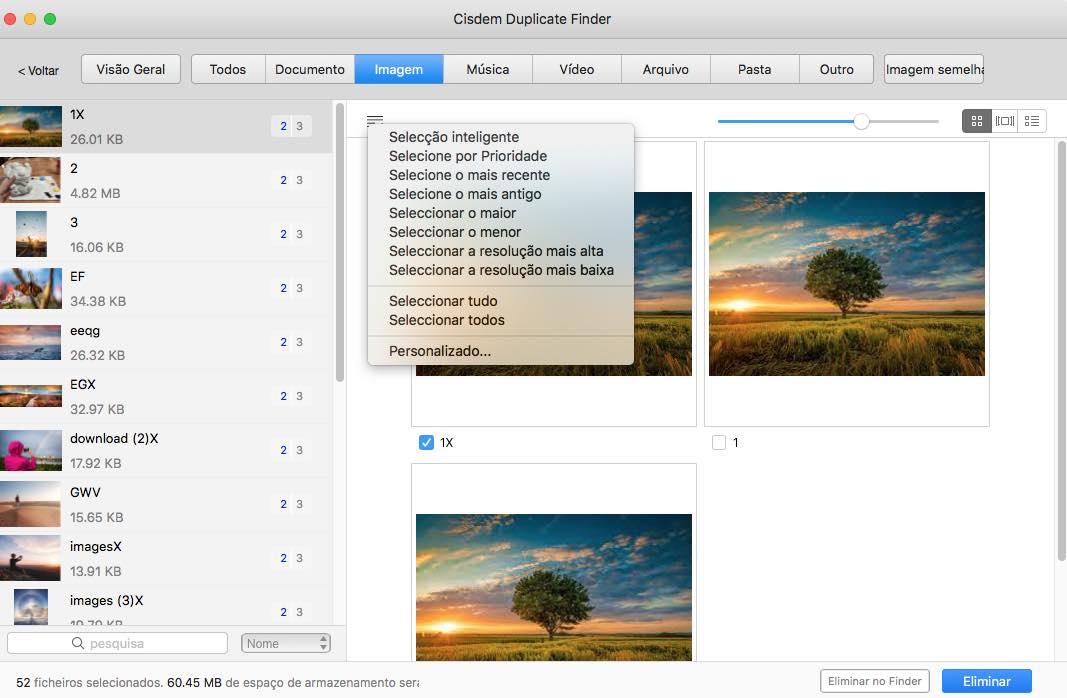1067x698 pixels.
Task: Switch to list view
Action: coord(1032,121)
